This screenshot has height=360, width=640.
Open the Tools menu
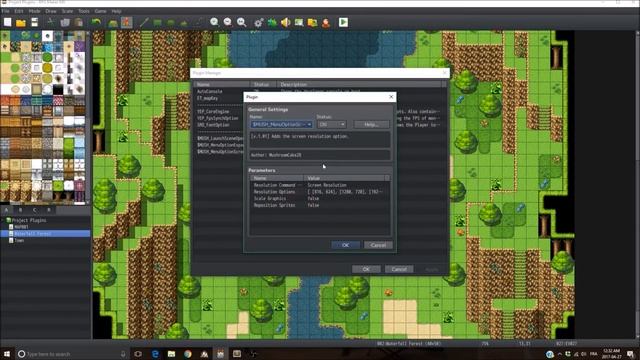click(84, 11)
